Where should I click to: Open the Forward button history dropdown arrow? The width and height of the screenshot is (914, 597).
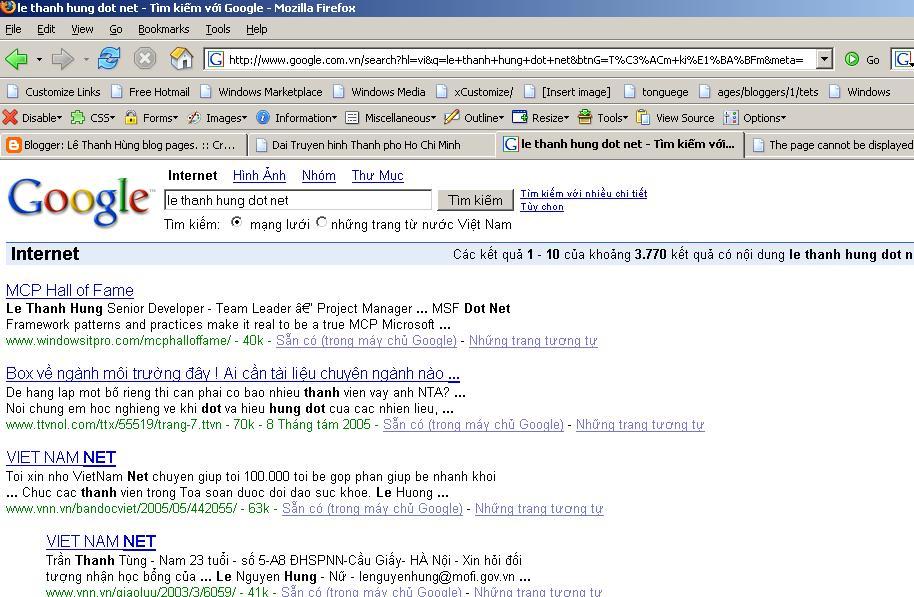pyautogui.click(x=86, y=59)
